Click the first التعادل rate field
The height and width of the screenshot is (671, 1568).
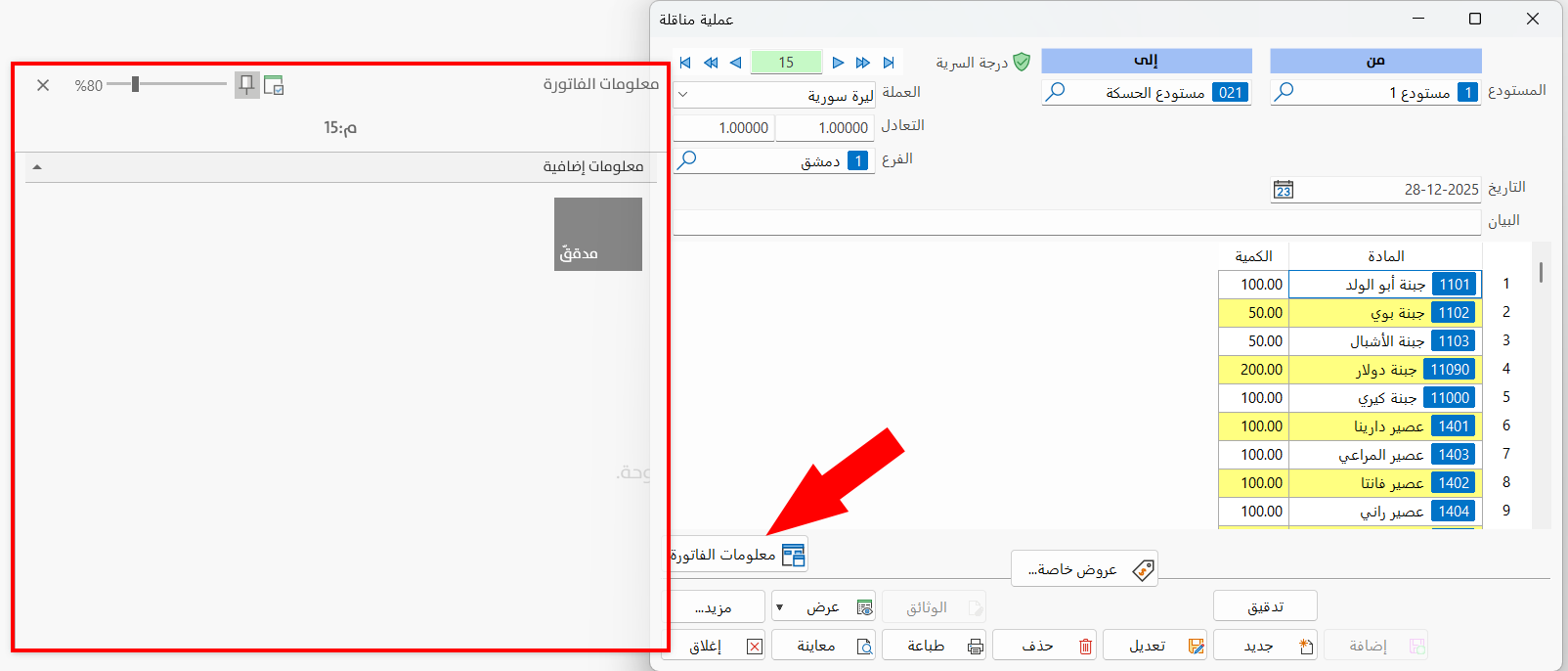click(824, 127)
